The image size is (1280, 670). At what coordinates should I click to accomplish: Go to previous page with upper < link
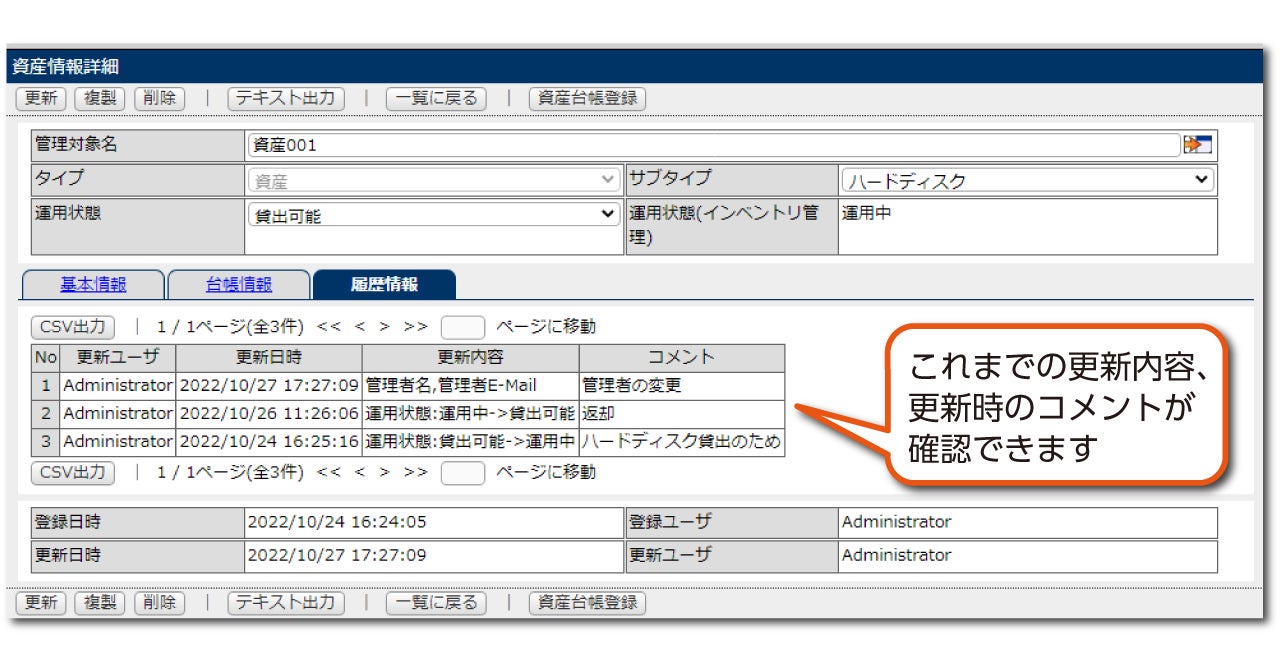(x=359, y=327)
